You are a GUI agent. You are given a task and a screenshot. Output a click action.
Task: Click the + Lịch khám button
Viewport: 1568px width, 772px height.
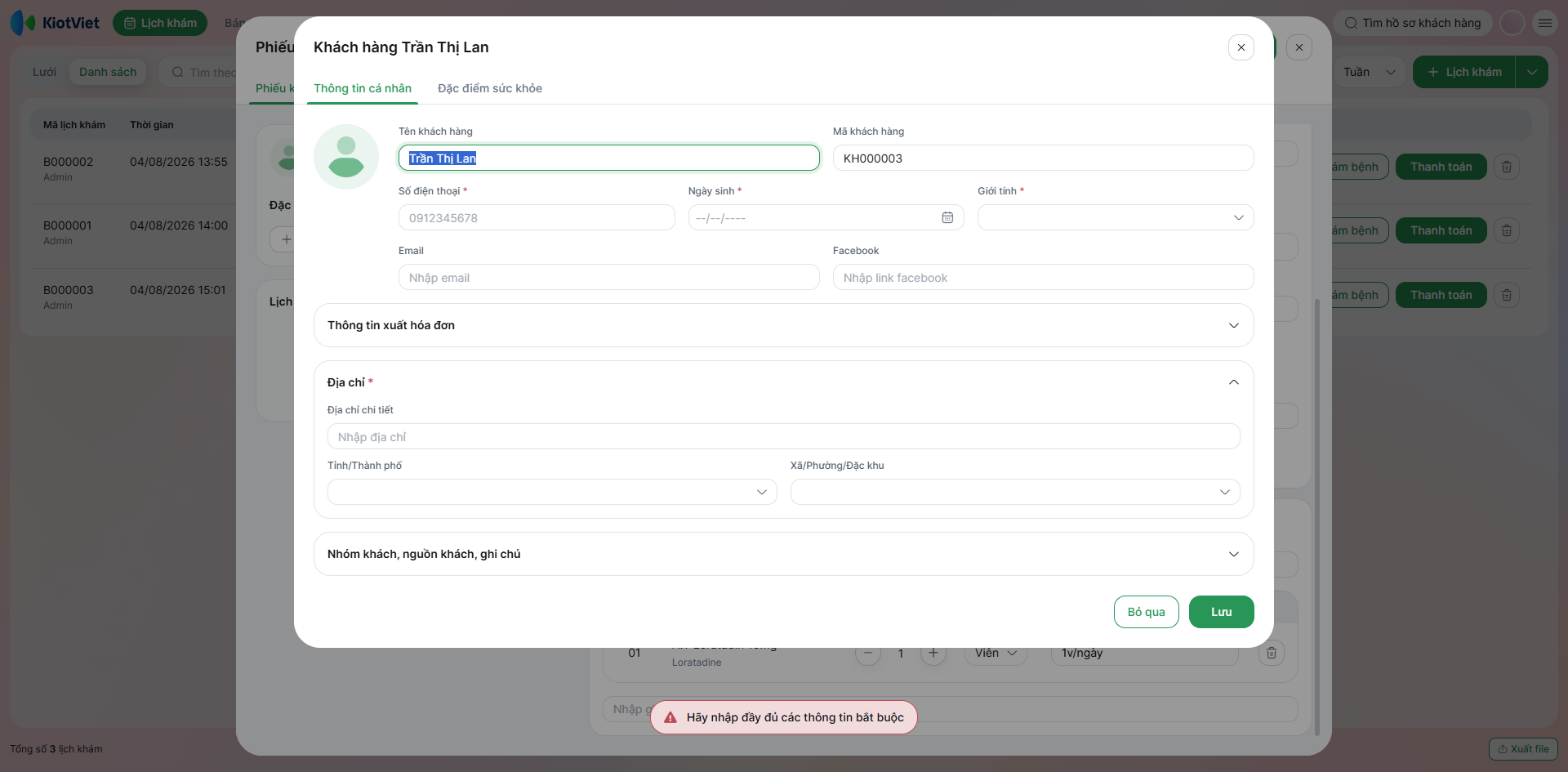pos(1464,72)
